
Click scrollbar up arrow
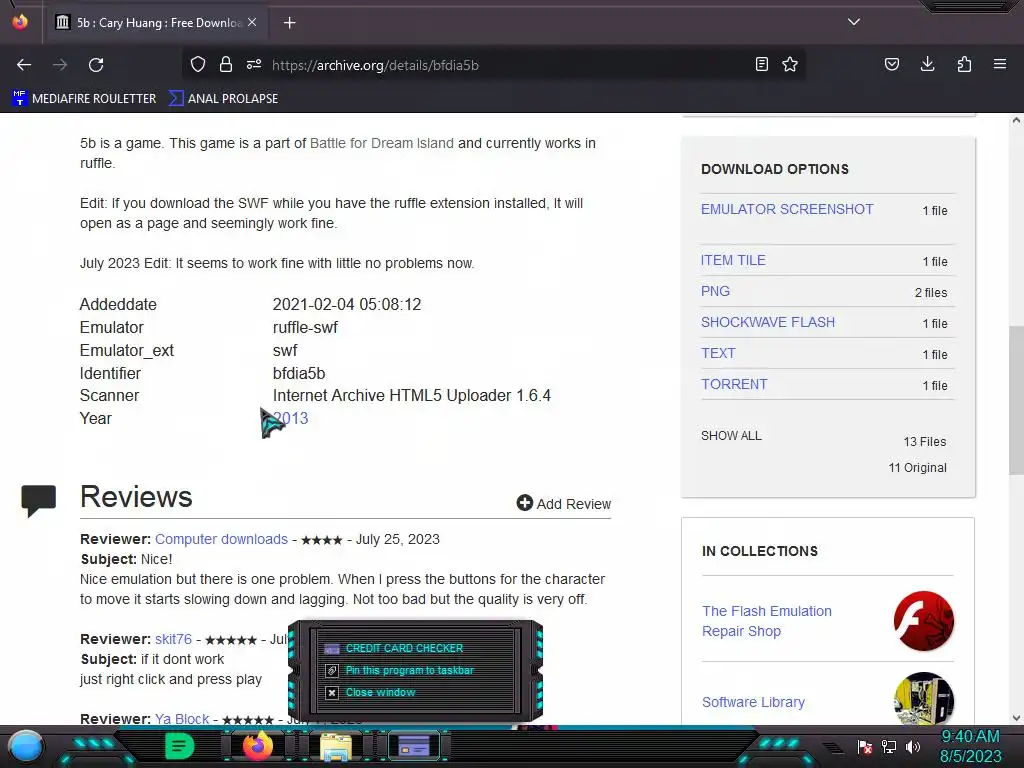(1016, 120)
